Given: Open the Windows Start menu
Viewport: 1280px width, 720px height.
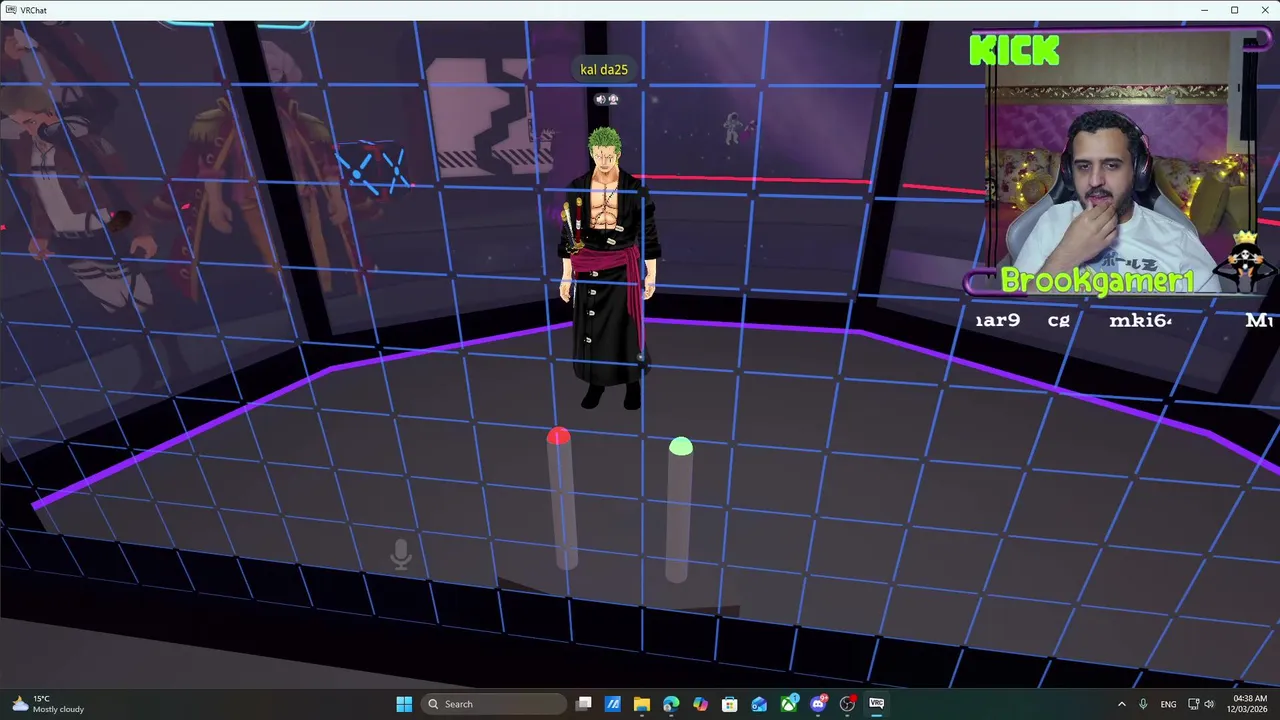Looking at the screenshot, I should point(404,704).
